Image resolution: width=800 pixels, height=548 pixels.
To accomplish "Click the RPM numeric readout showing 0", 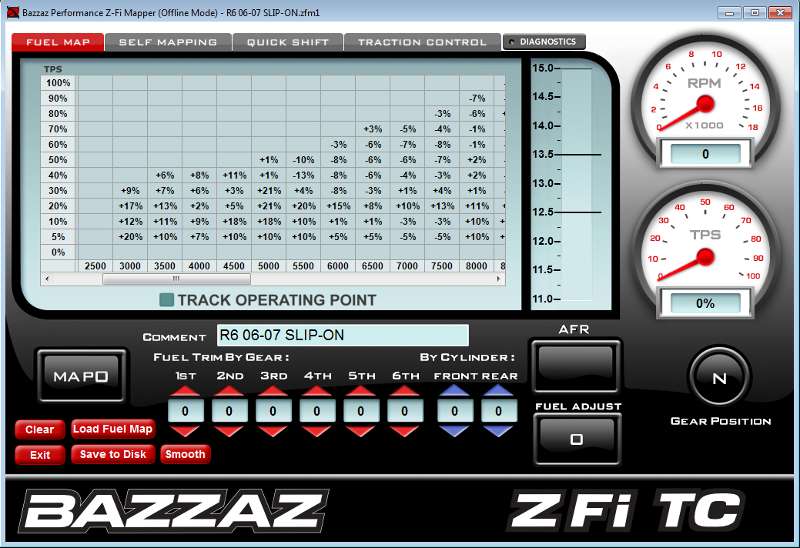I will click(705, 154).
